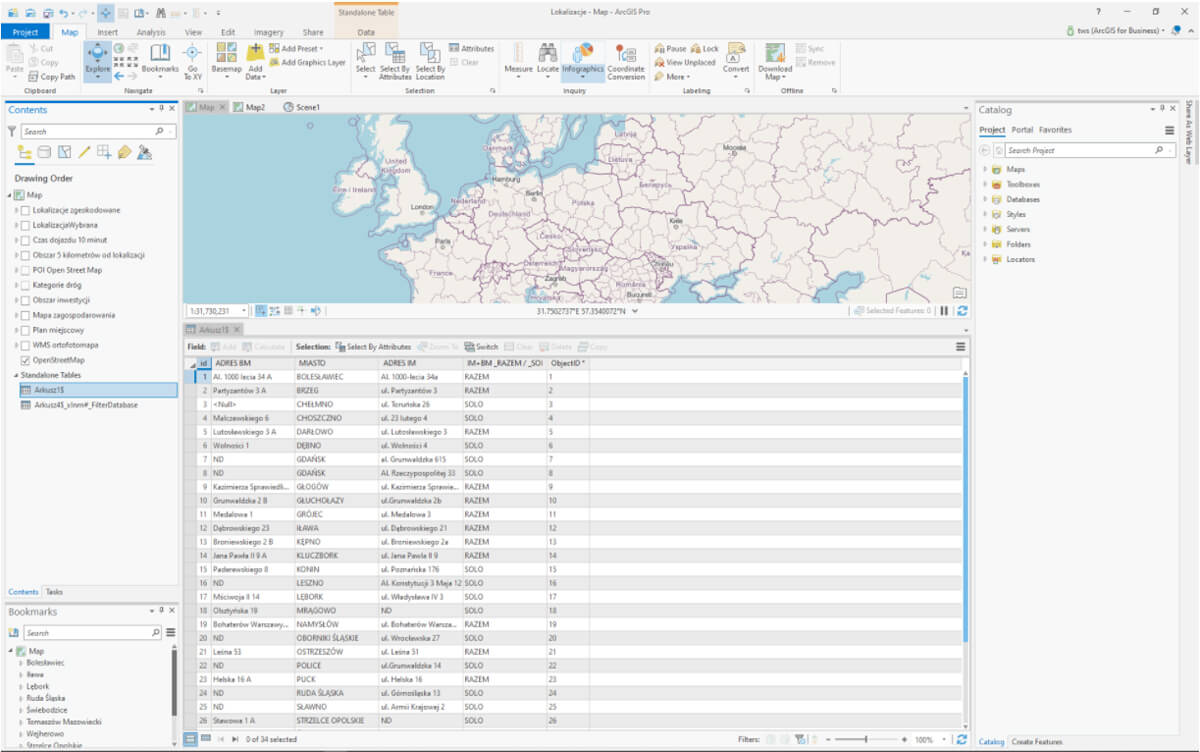Viewport: 1200px width, 752px height.
Task: Select the Lębork bookmark
Action: coord(38,686)
